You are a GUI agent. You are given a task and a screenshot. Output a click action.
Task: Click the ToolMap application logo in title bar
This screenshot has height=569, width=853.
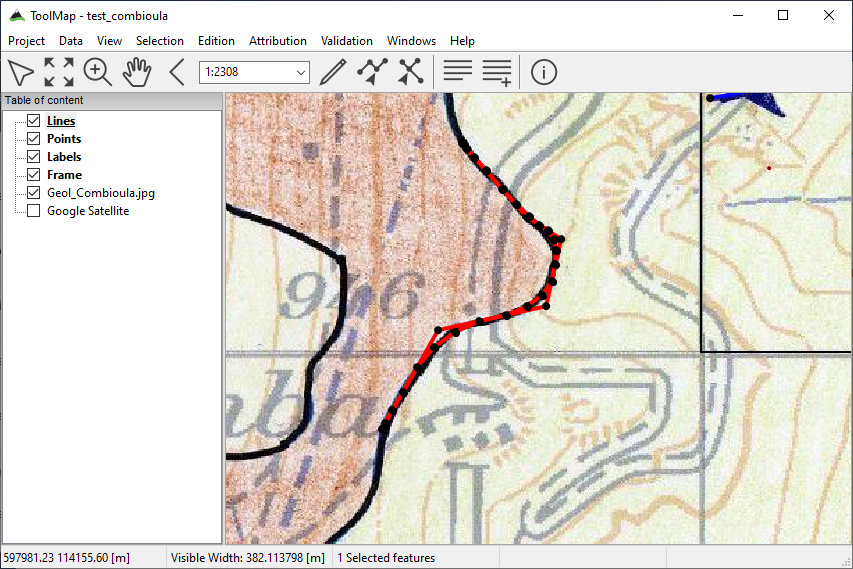pyautogui.click(x=17, y=15)
